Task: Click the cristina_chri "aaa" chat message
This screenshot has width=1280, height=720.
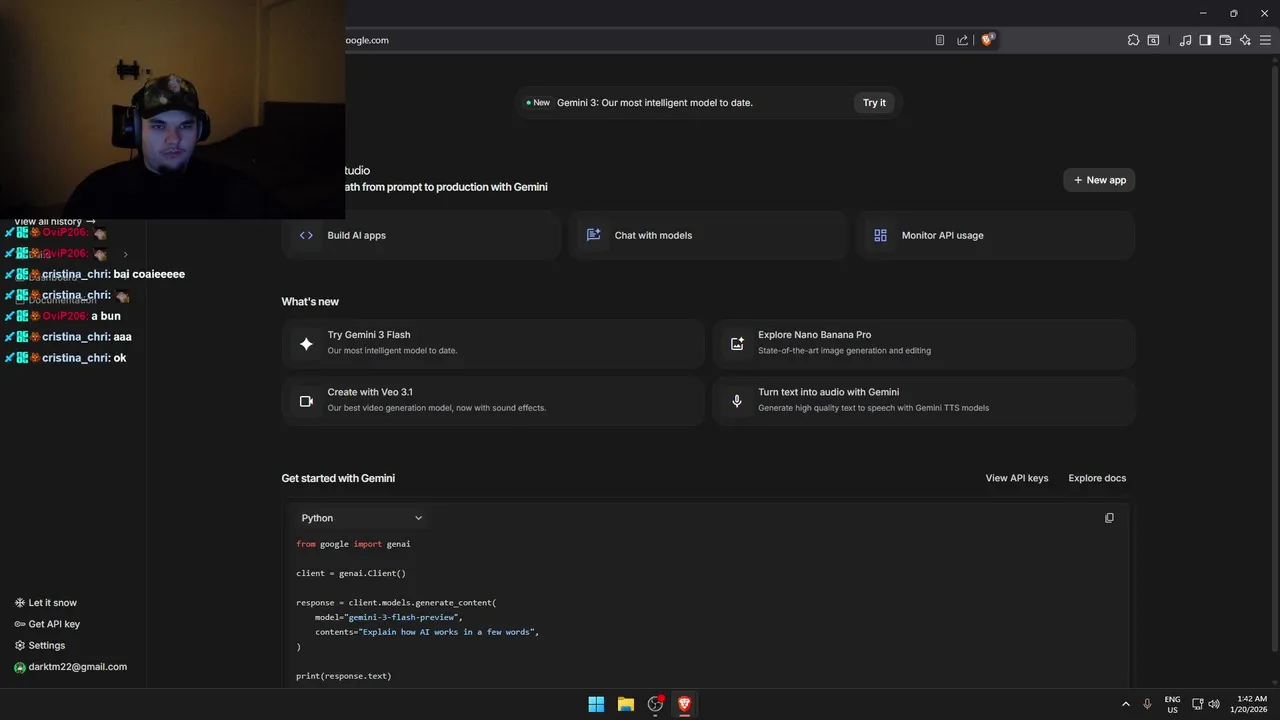Action: (x=68, y=337)
